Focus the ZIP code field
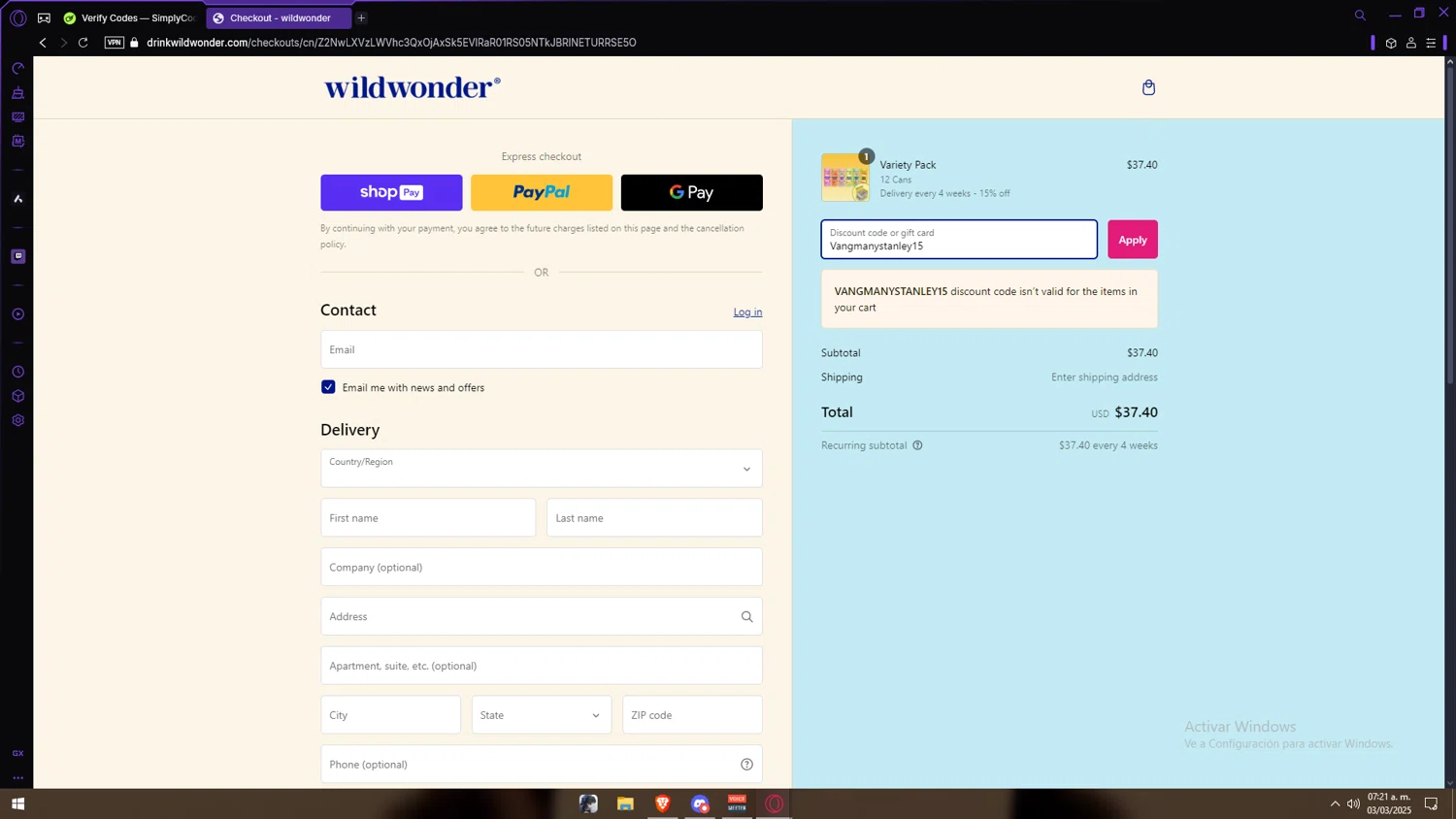The image size is (1456, 819). point(692,715)
